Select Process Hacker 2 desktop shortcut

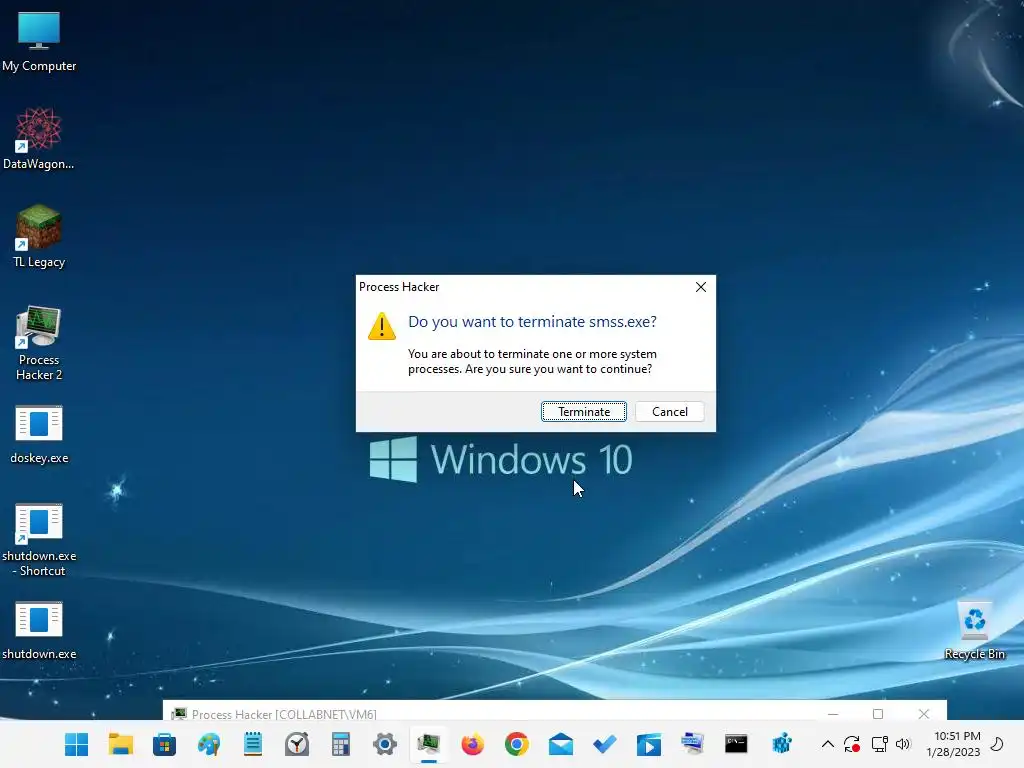(x=39, y=344)
